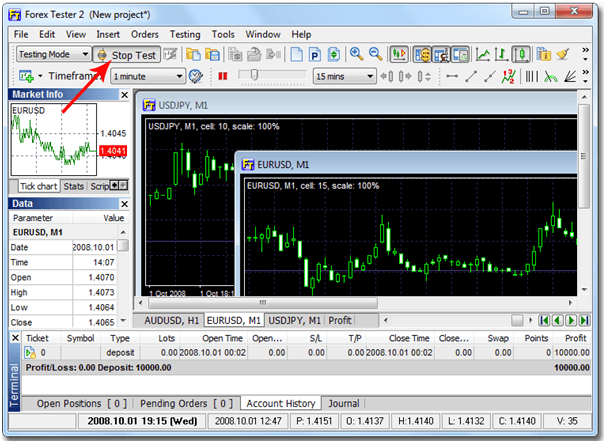
Task: Click the chart horizontal scrollbar thumb
Action: [263, 302]
